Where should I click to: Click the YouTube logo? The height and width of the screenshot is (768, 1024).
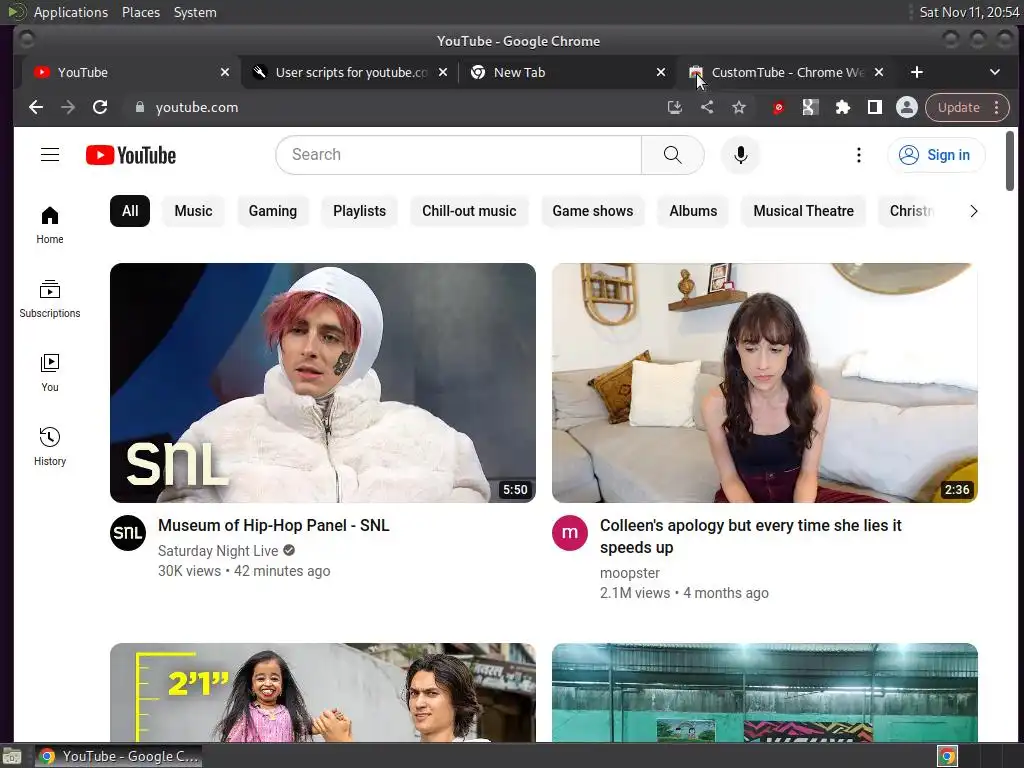coord(131,155)
